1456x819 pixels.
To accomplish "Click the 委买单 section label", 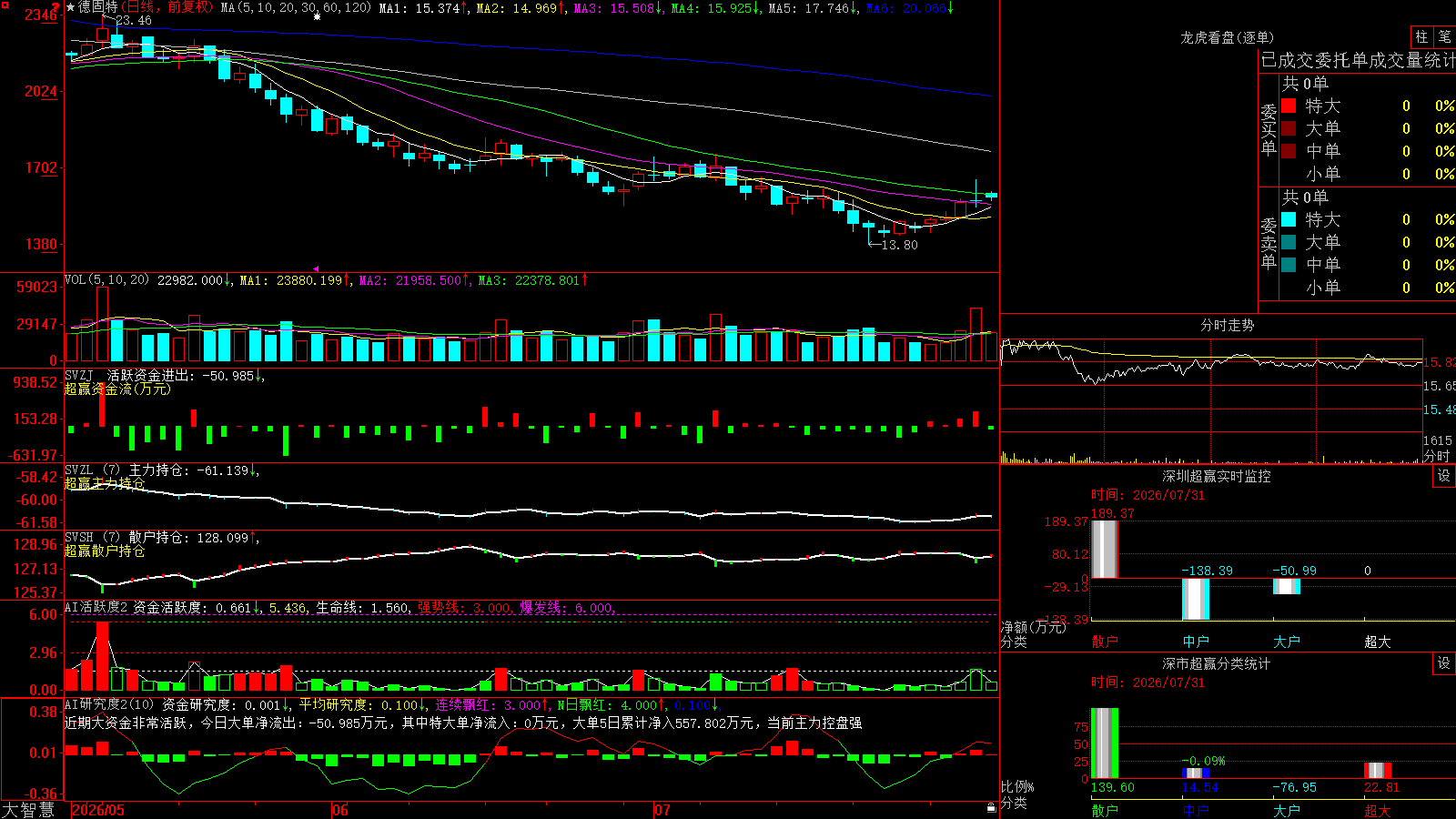I will tap(1269, 129).
